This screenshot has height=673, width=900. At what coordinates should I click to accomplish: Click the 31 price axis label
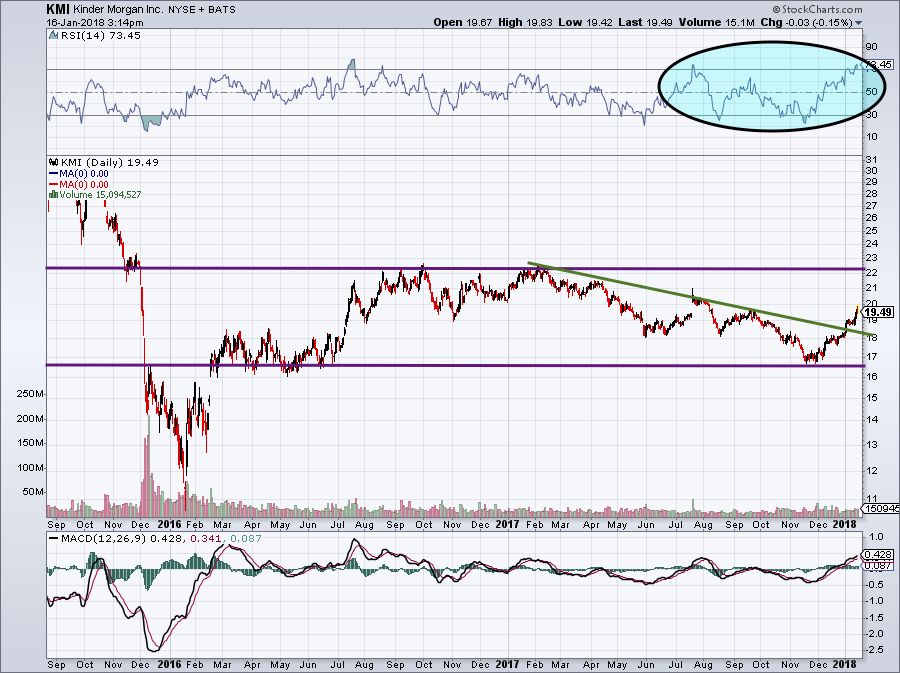click(x=871, y=160)
